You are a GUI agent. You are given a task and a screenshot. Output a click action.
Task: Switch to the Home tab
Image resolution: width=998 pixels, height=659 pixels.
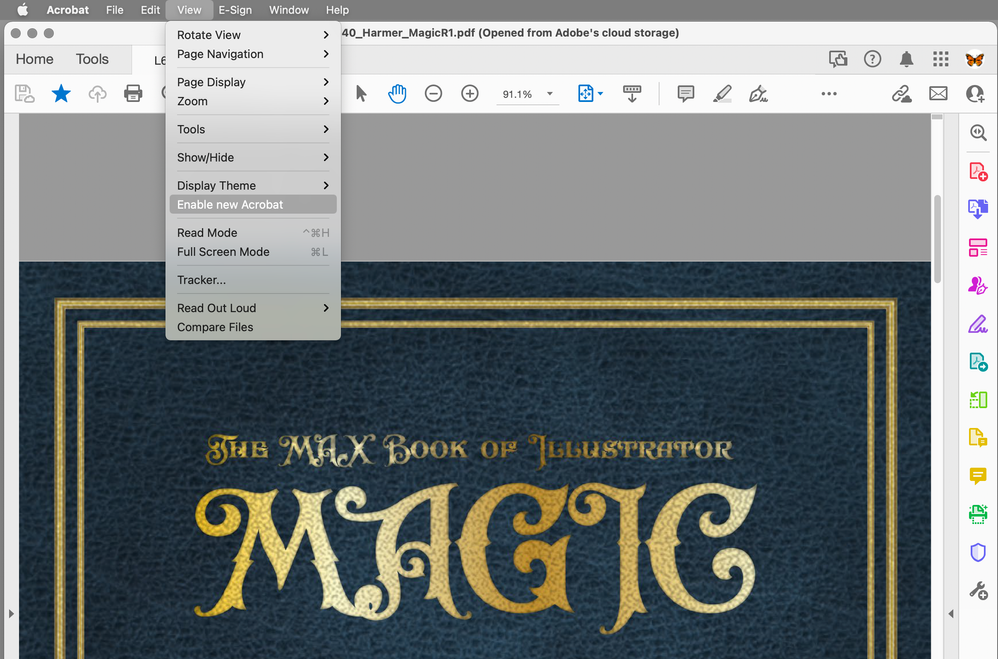(x=34, y=59)
